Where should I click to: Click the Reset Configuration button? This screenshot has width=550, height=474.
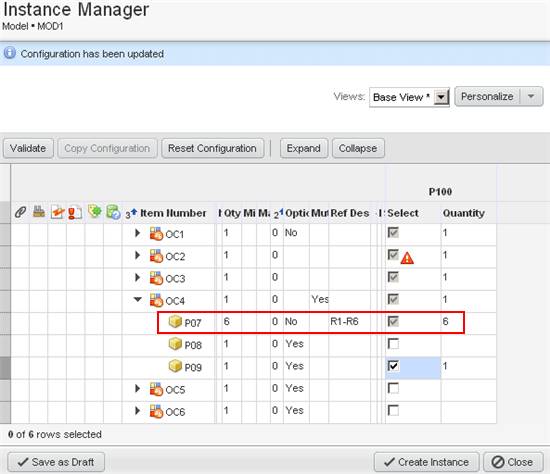point(213,148)
